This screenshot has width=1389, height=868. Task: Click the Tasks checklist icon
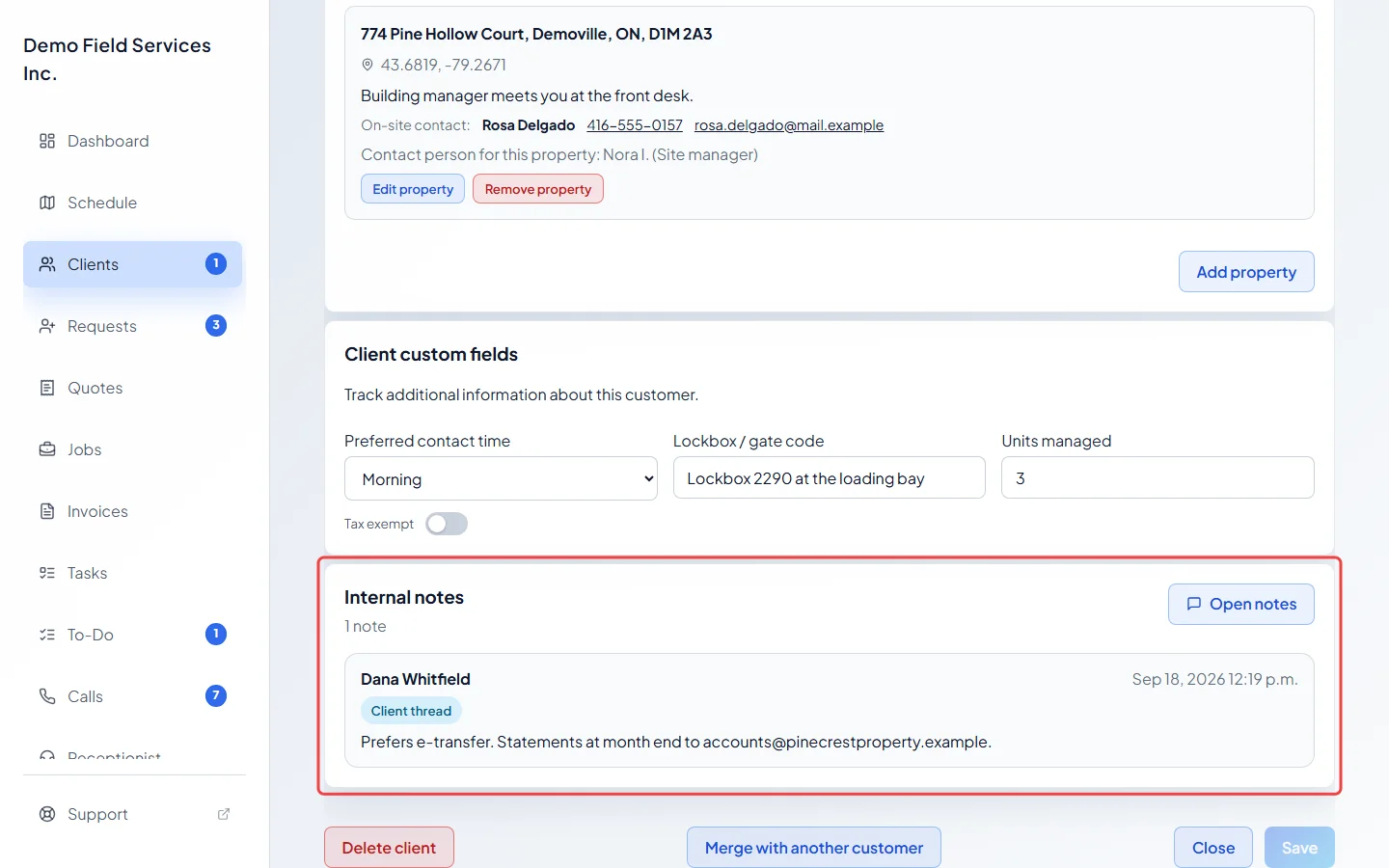[x=47, y=573]
